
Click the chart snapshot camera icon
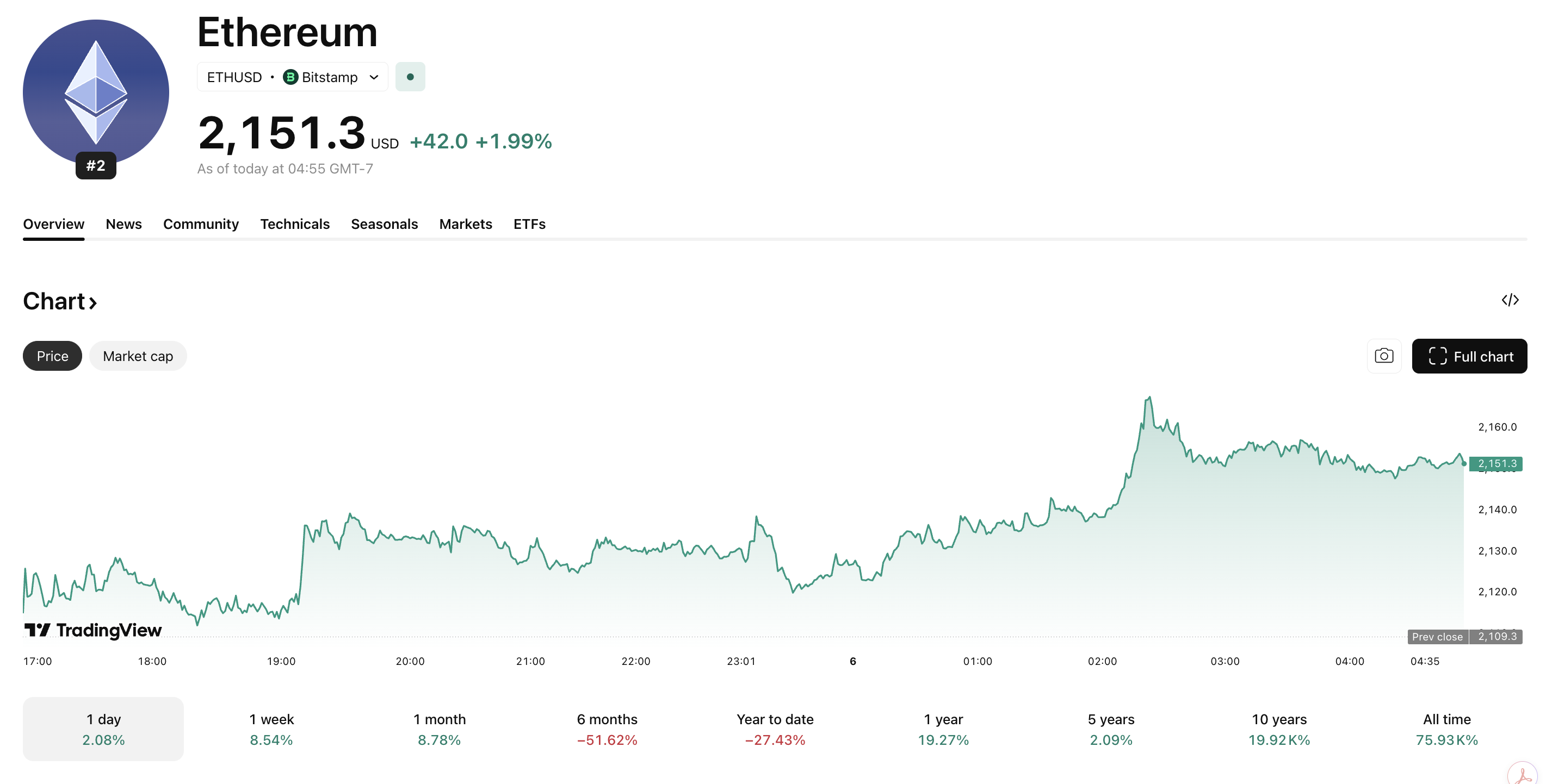tap(1384, 356)
